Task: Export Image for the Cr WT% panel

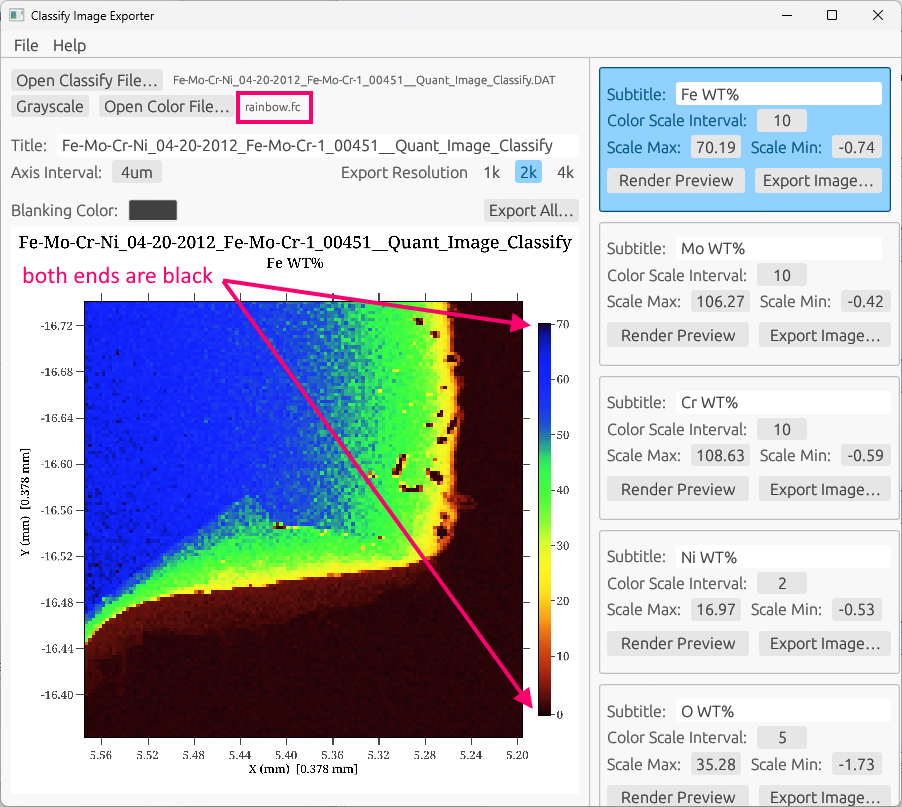Action: click(824, 489)
